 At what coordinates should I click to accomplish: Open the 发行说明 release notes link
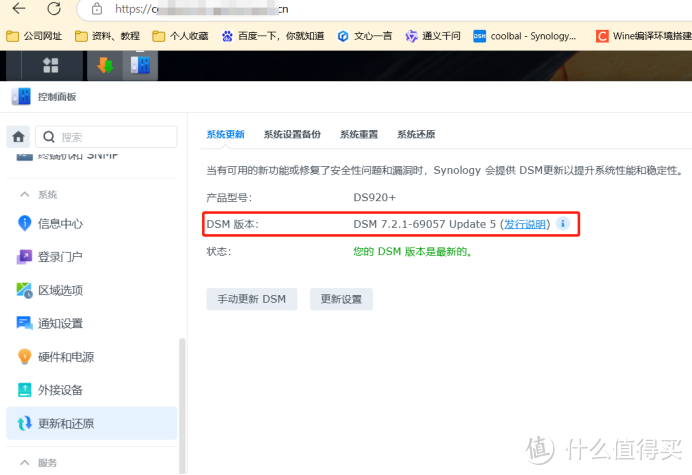click(525, 224)
